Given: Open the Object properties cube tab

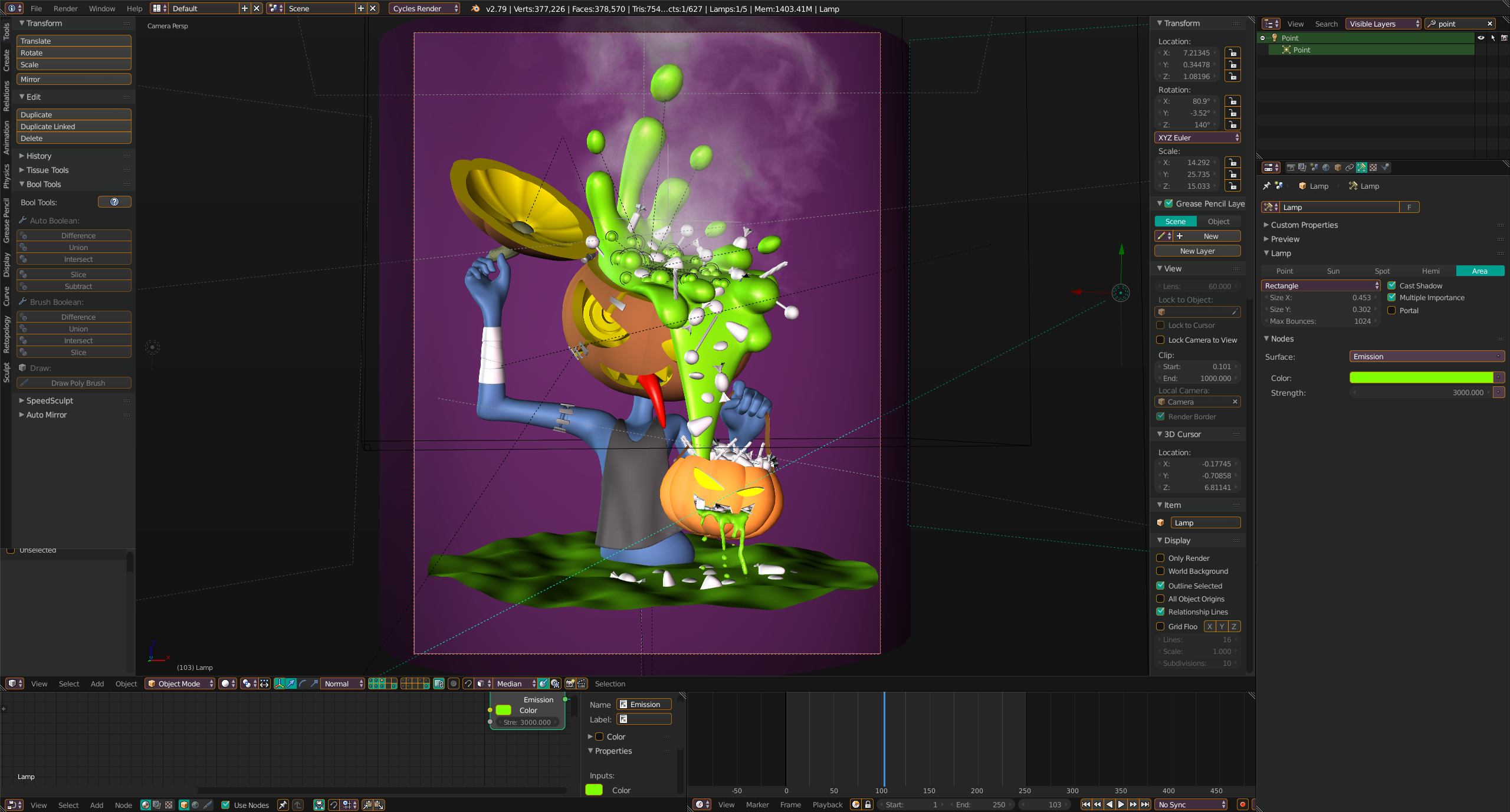Looking at the screenshot, I should click(1338, 167).
